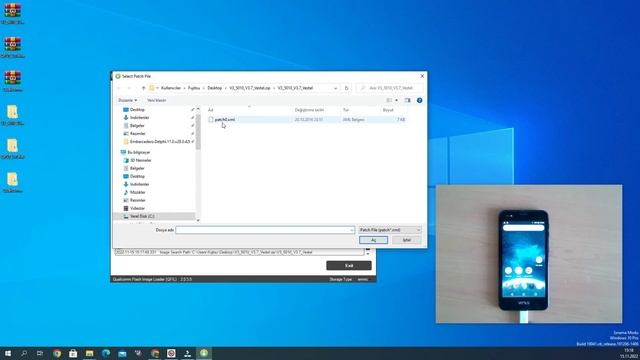Screen dimensions: 640x360
Task: Select pinned Belgeler in Quick access
Action: pyautogui.click(x=137, y=125)
